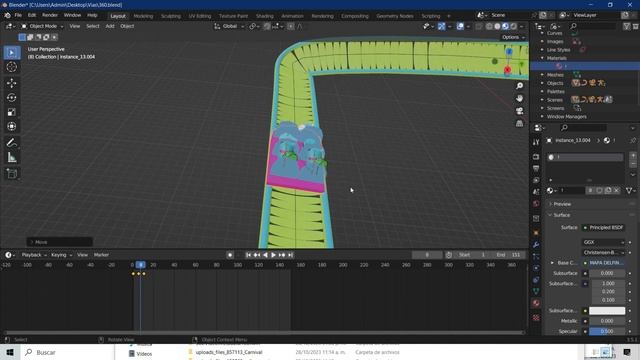The width and height of the screenshot is (640, 360).
Task: Open the Window menu
Action: 72,16
